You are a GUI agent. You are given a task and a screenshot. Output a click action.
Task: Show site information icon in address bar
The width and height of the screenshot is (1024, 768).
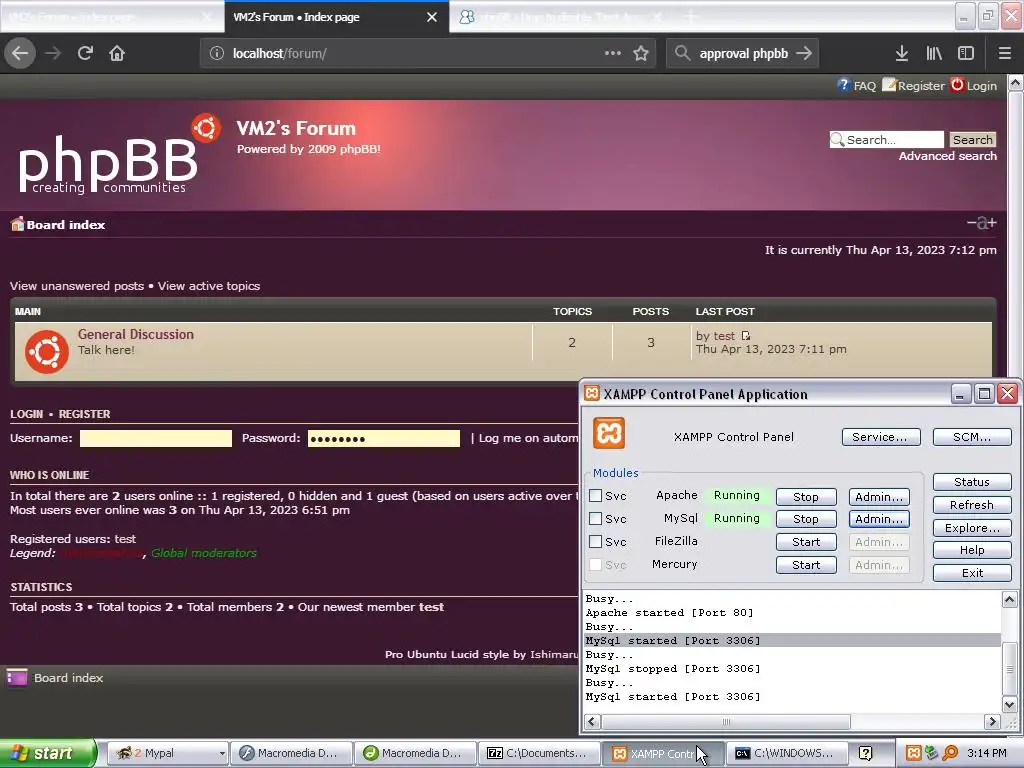pyautogui.click(x=217, y=54)
